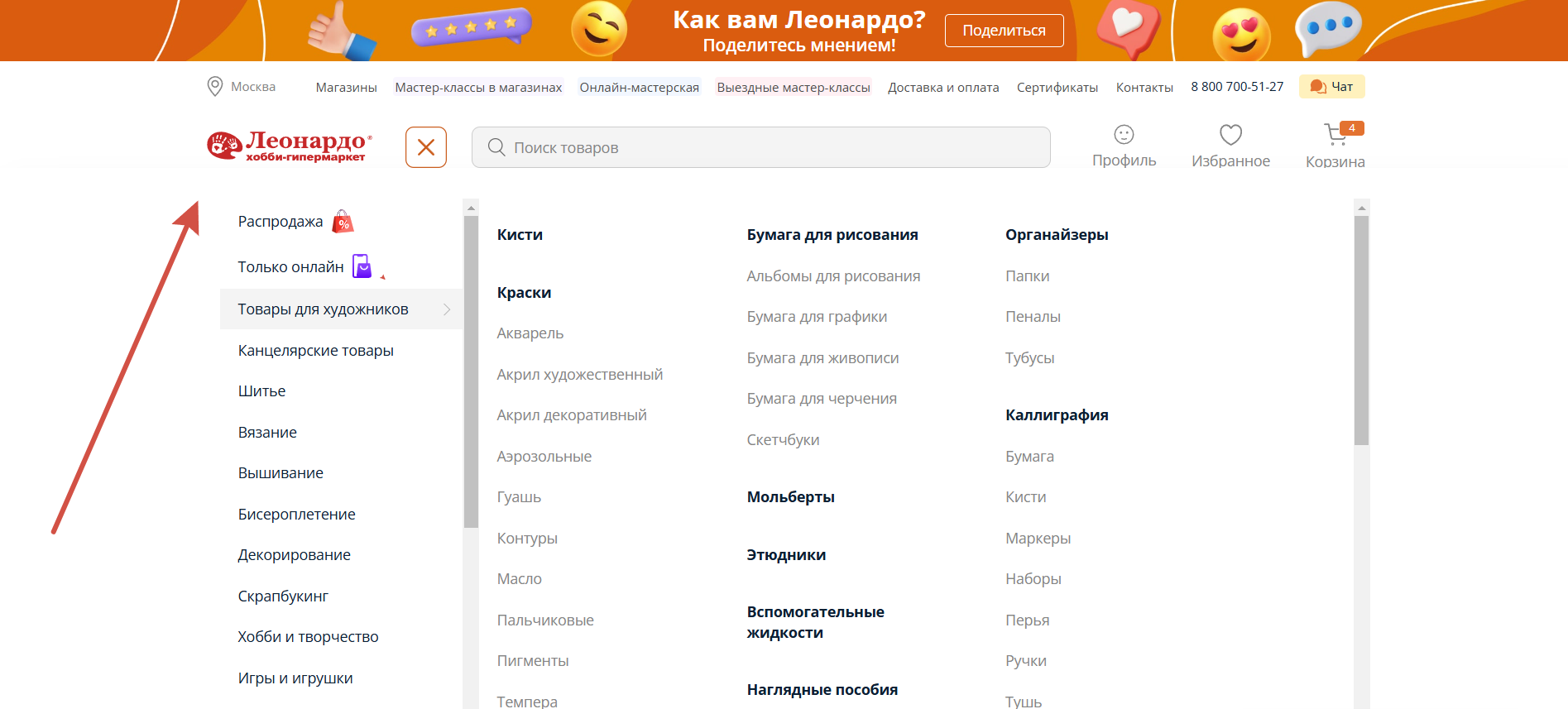Open the Скетчбуки link

(x=783, y=440)
